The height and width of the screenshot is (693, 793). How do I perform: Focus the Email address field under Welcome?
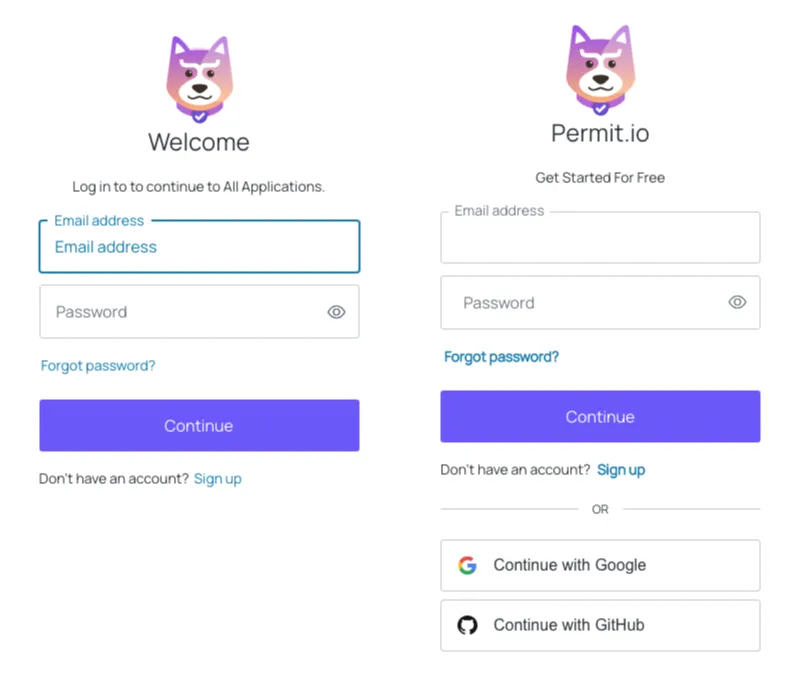(199, 247)
